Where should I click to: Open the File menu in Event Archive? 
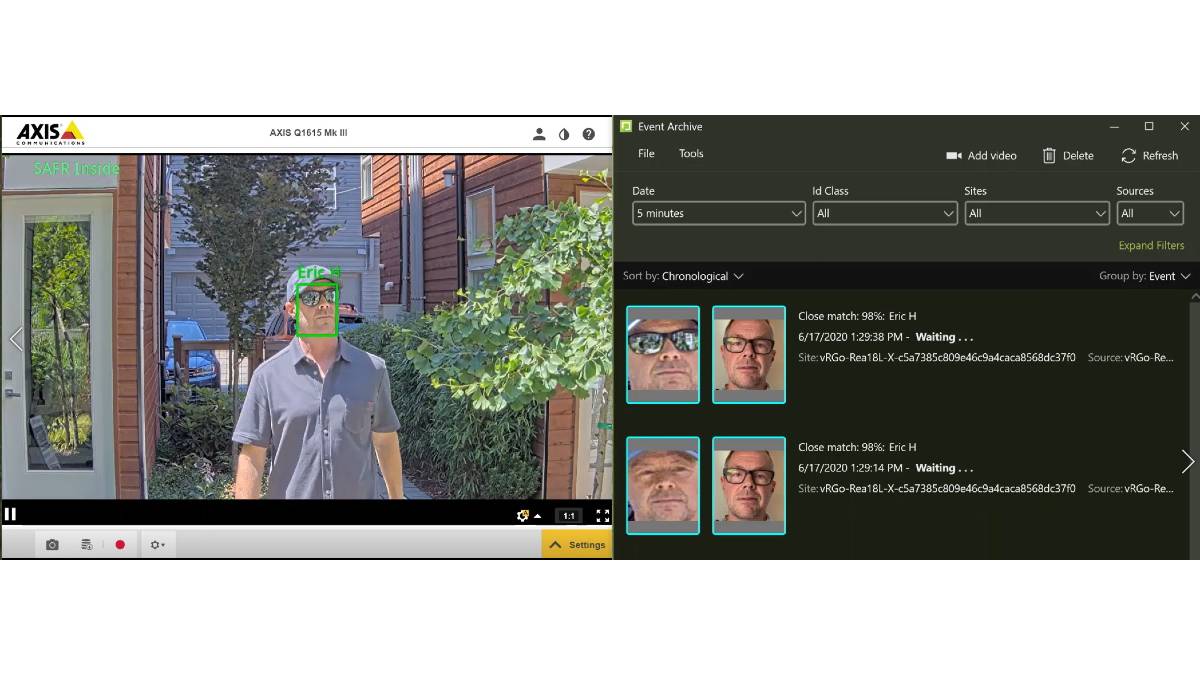tap(646, 154)
